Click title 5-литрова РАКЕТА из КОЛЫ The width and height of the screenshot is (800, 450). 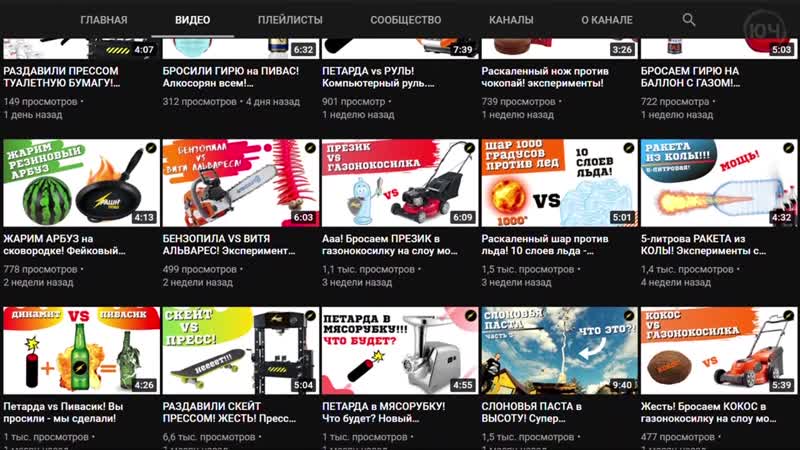click(x=704, y=244)
